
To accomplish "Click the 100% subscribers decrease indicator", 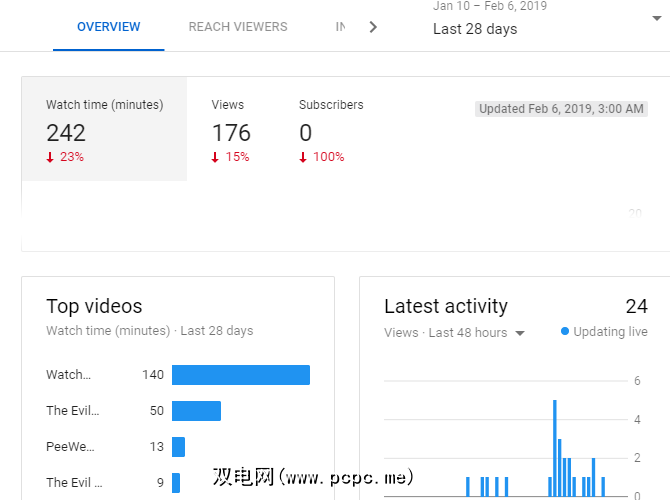I will pos(322,157).
